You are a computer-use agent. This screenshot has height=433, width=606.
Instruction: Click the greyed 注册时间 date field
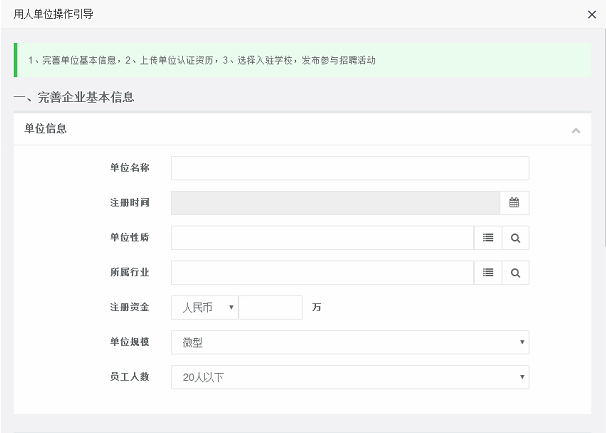click(335, 203)
